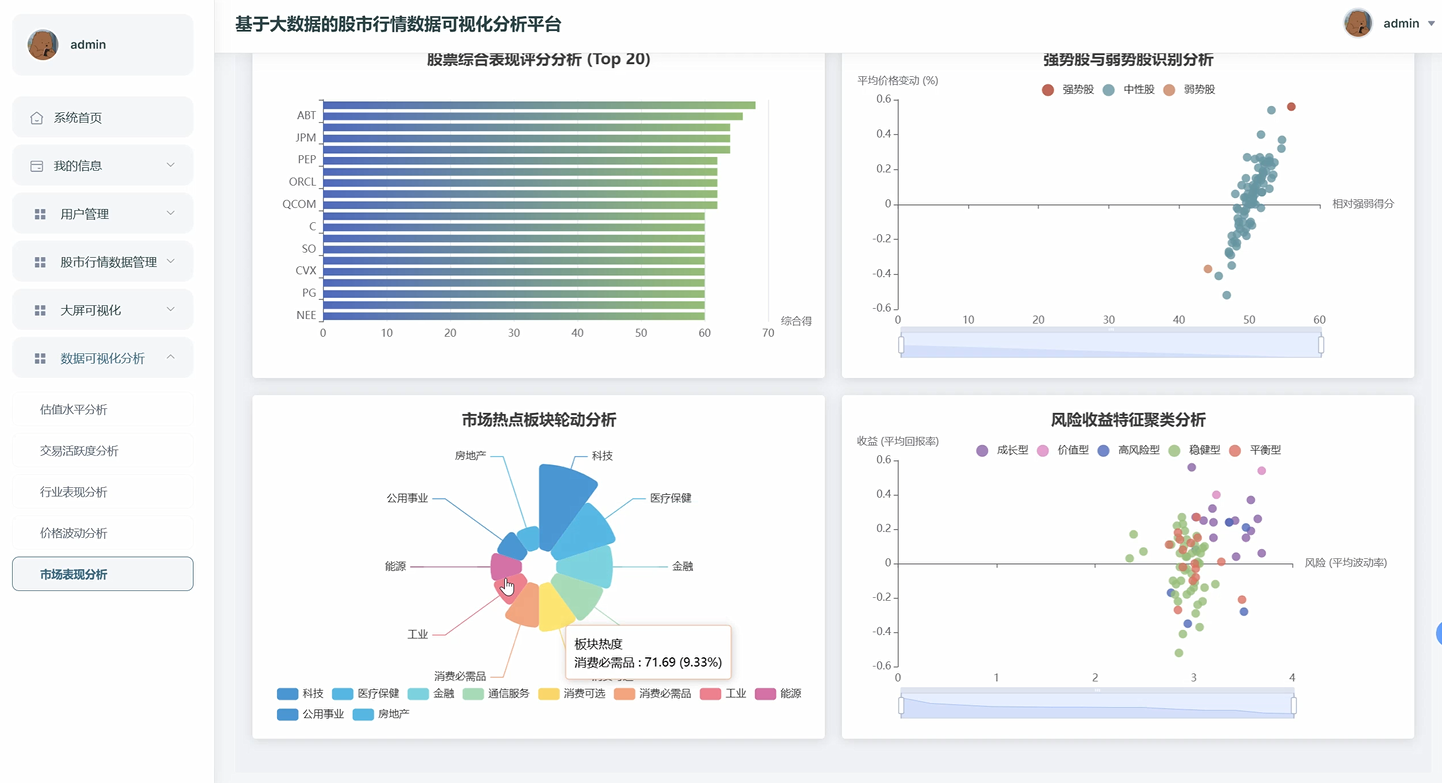Click the admin avatar in sidebar
1442x783 pixels.
(43, 44)
